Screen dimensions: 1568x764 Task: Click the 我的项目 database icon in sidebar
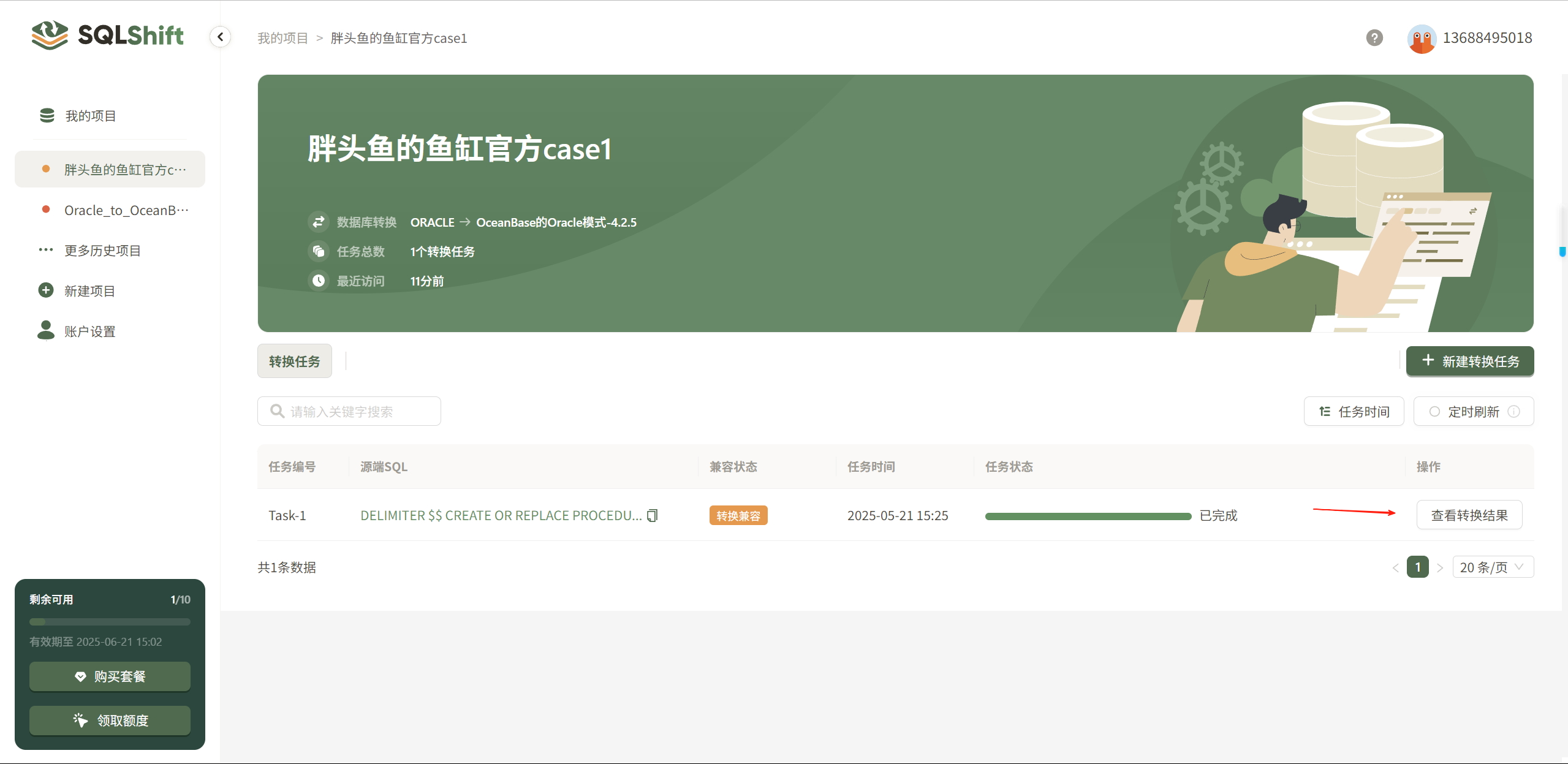[x=47, y=115]
